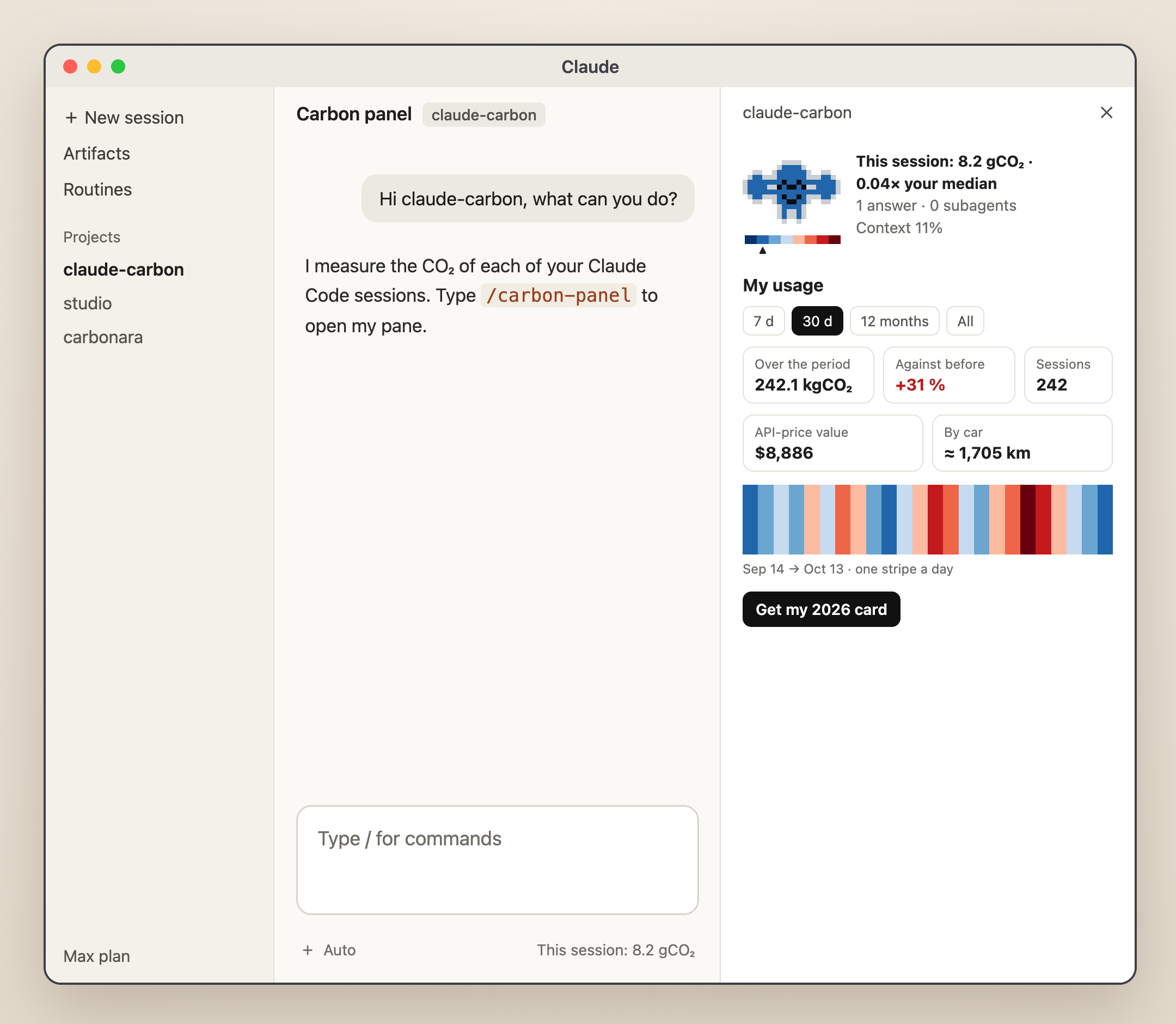Open the studio project
Viewport: 1176px width, 1024px height.
[88, 303]
